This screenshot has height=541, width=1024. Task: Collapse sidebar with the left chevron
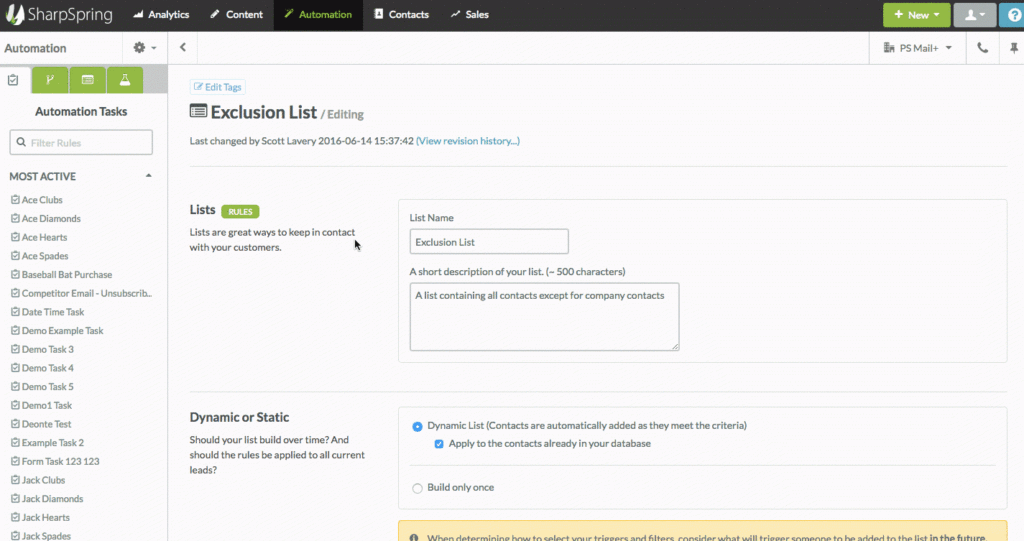(183, 47)
